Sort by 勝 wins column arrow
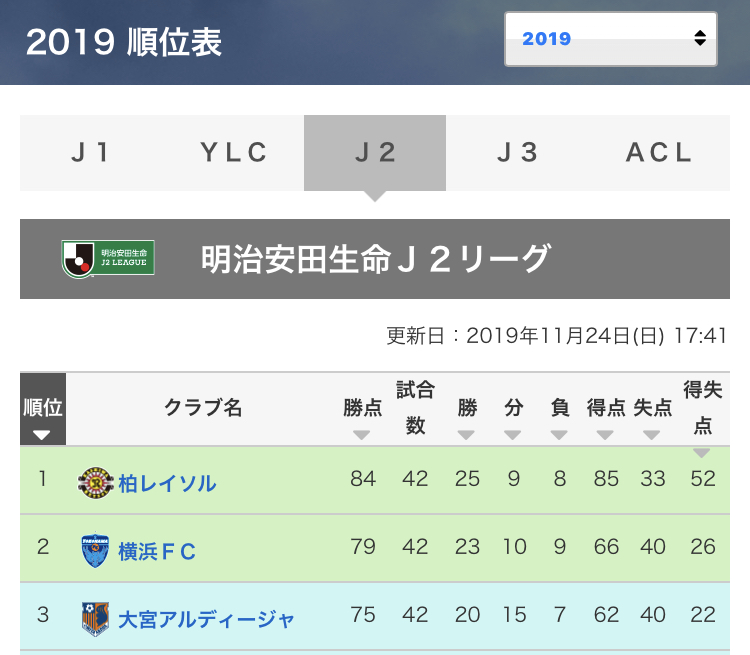This screenshot has width=750, height=655. click(x=467, y=435)
